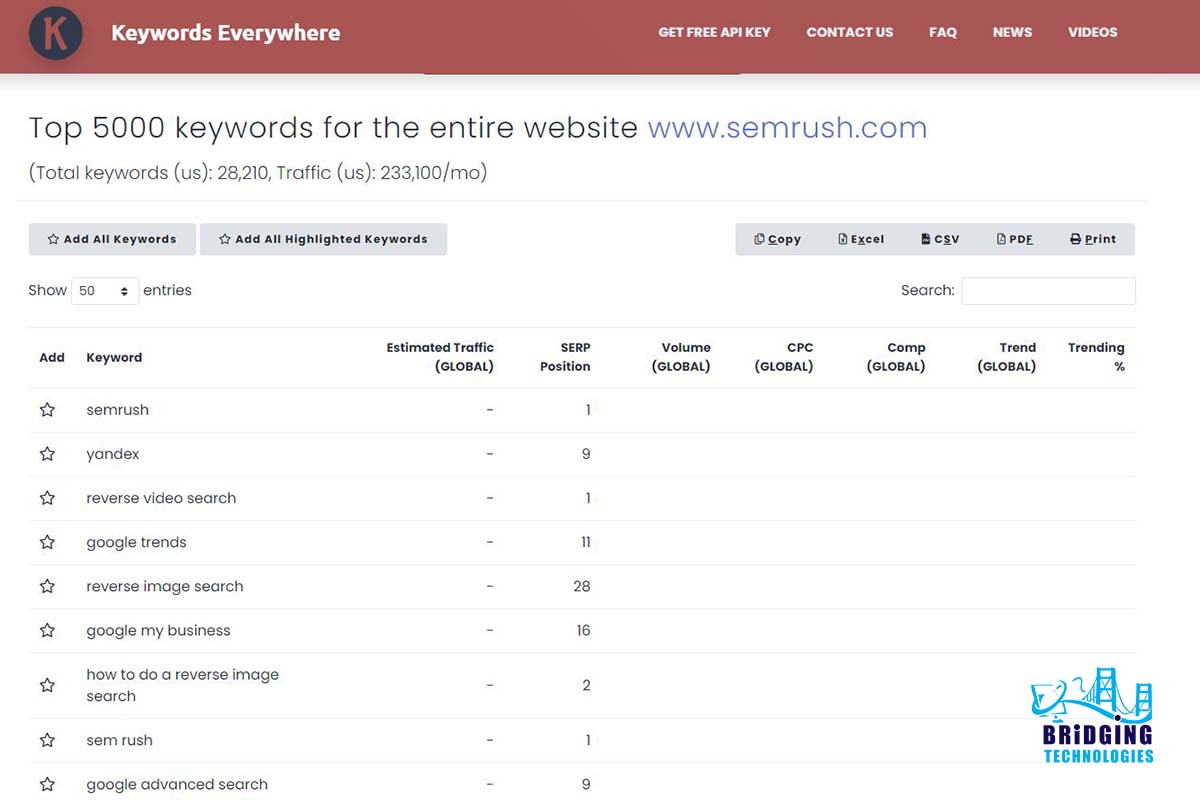Sort by Volume (GLOBAL) column
1200x800 pixels.
[681, 357]
